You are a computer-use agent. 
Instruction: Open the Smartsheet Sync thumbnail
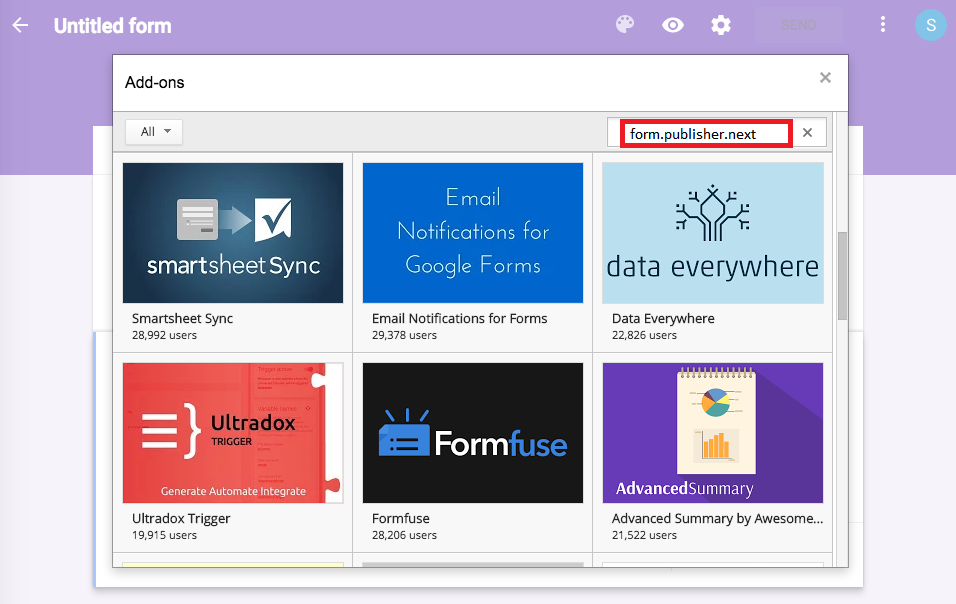[x=233, y=233]
